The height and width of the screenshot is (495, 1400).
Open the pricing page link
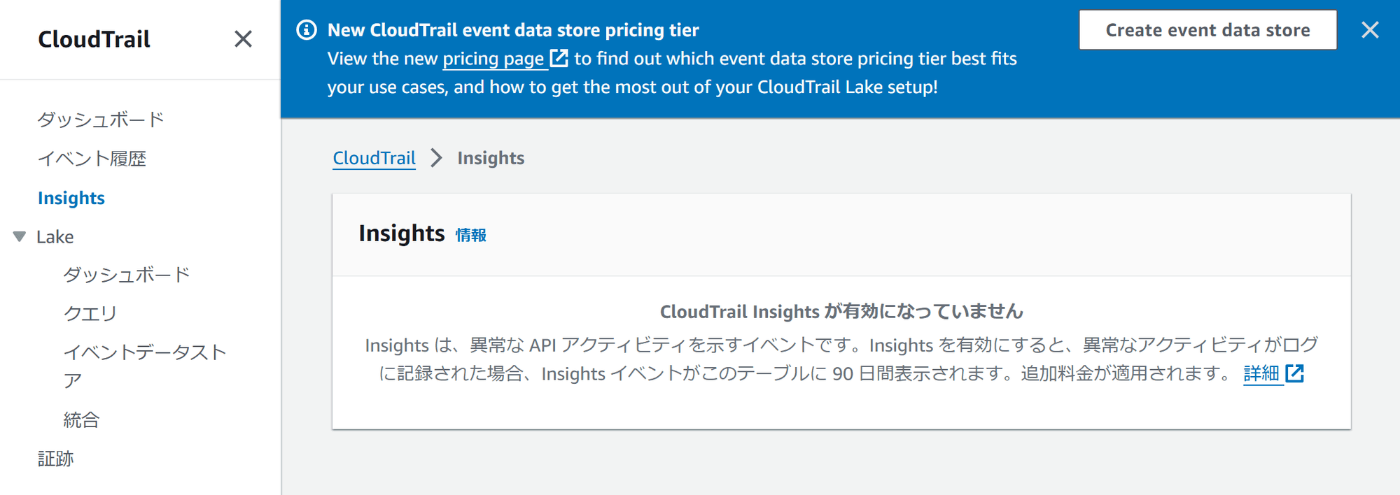point(494,59)
